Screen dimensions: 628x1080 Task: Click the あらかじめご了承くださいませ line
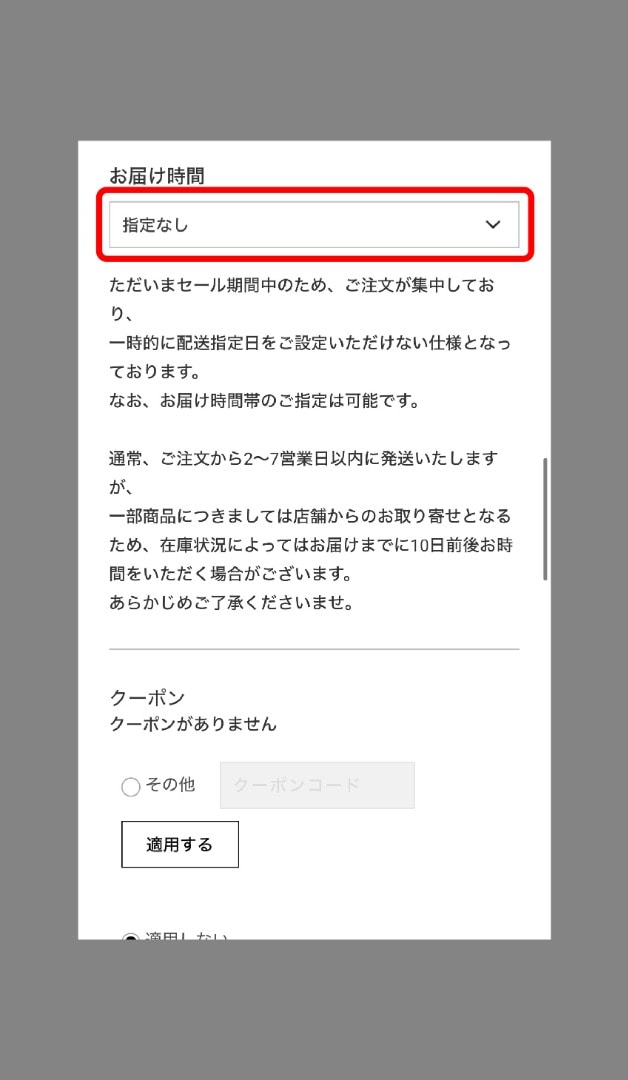[232, 603]
